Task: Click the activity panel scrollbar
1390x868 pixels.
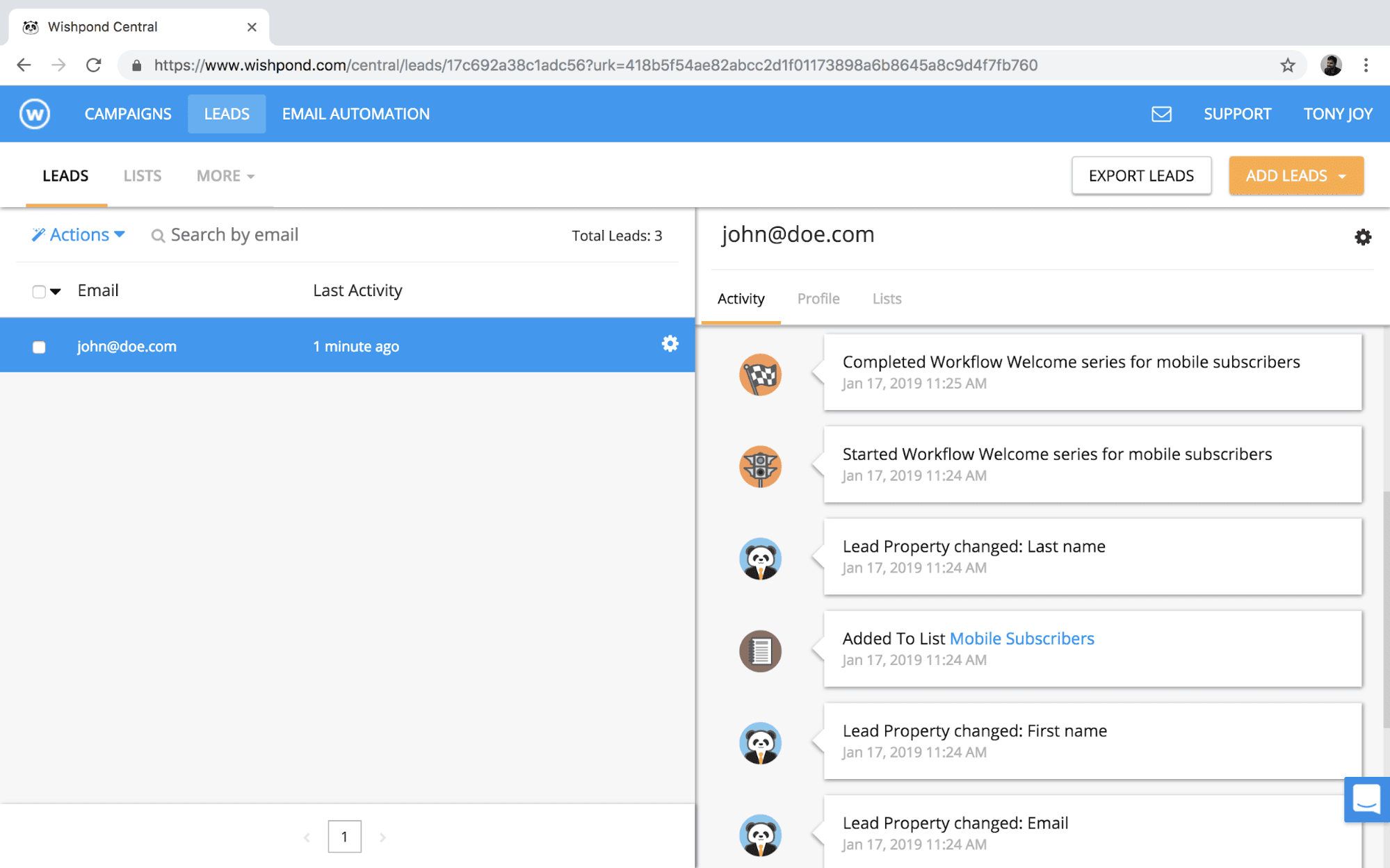Action: click(x=1385, y=609)
